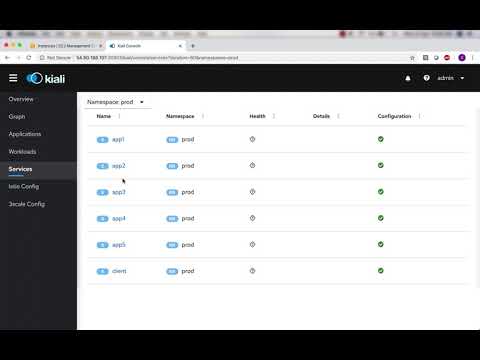Open Applications in sidebar
This screenshot has width=480, height=360.
pos(25,134)
